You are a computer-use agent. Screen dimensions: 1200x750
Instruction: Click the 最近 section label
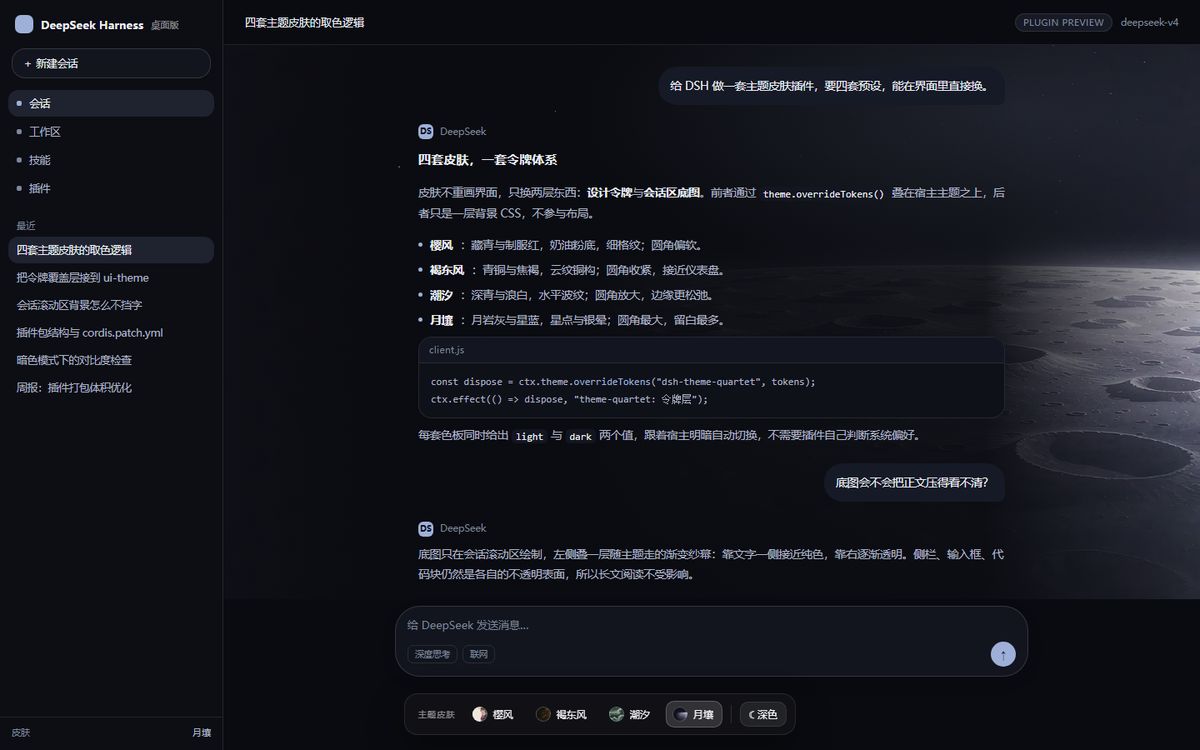[x=26, y=226]
